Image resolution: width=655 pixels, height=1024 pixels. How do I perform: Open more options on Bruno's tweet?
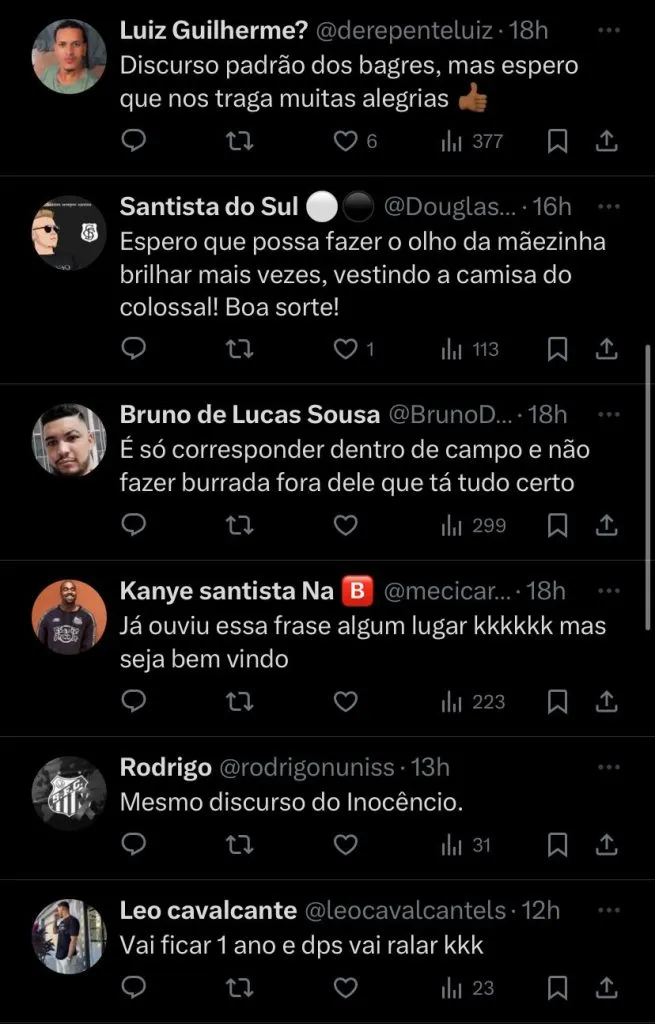pos(608,414)
